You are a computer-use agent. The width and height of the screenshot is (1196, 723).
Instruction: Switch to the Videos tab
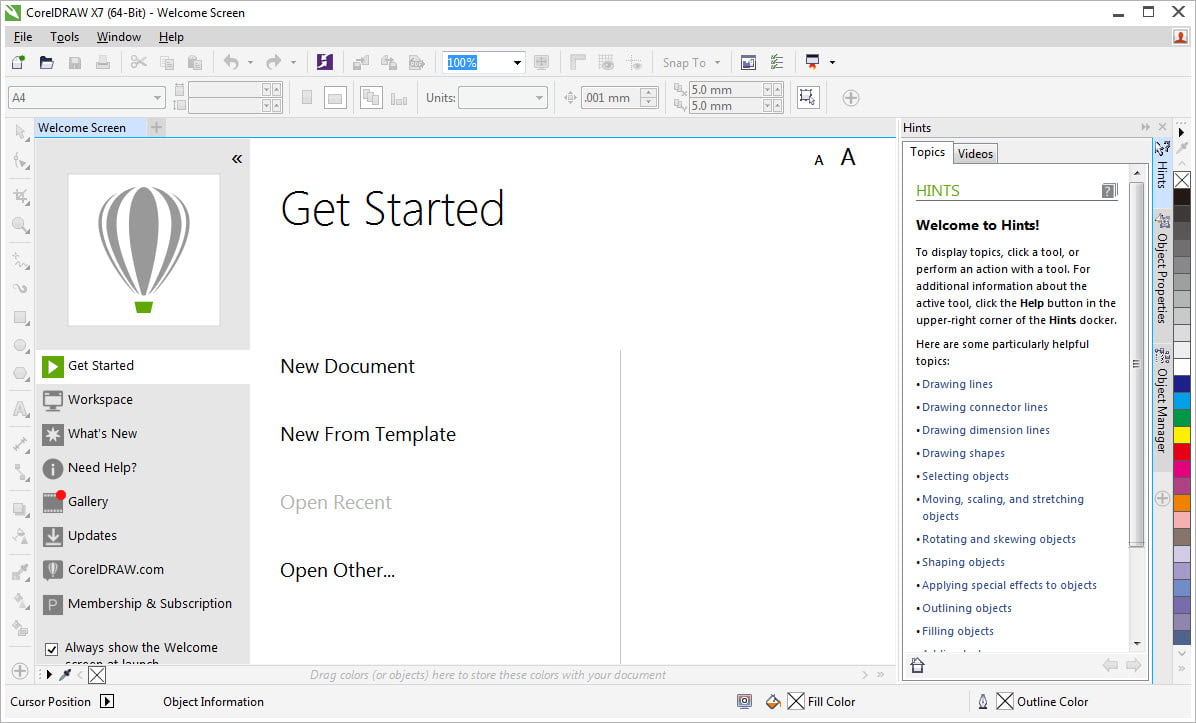[975, 154]
